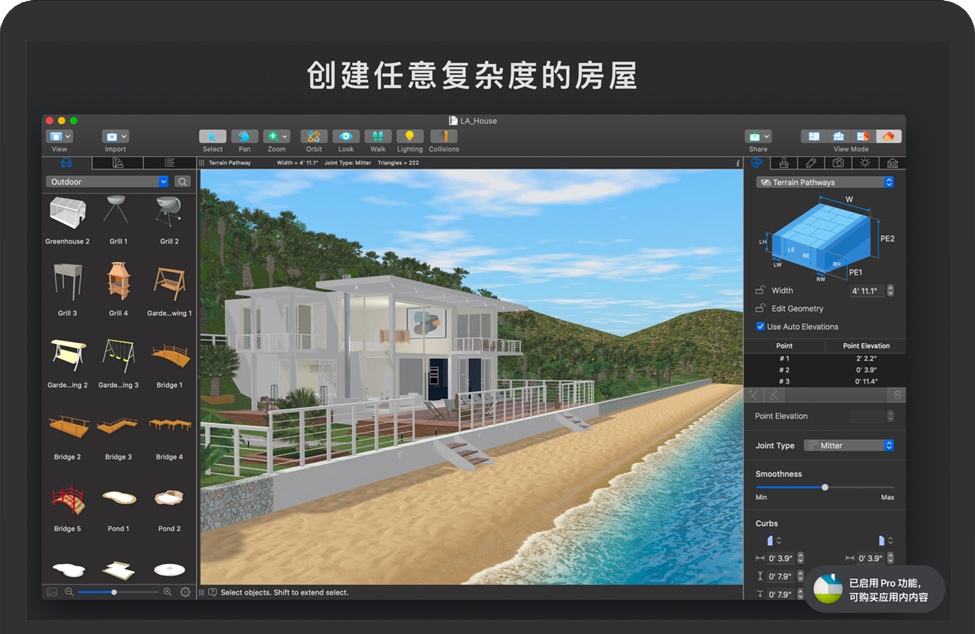Click the Point Elevation stepper
This screenshot has width=975, height=634.
coord(890,416)
